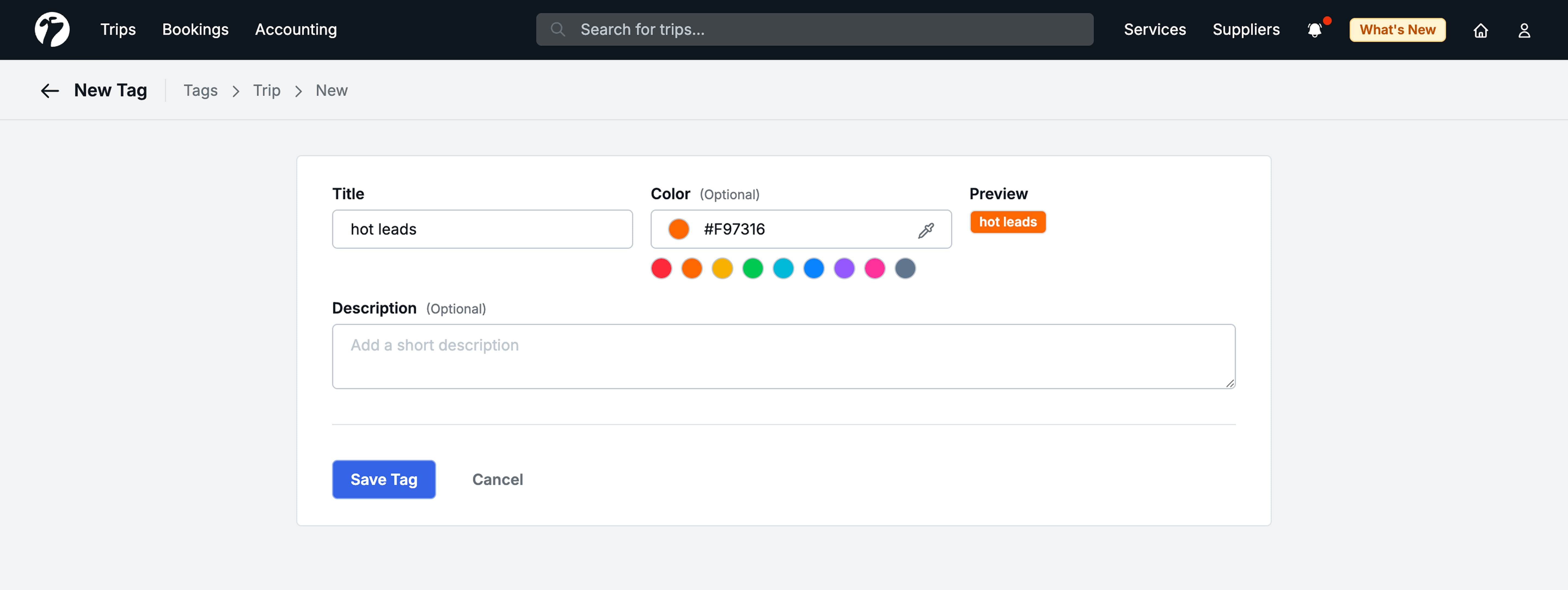
Task: Click the search magnifier icon
Action: tap(558, 29)
